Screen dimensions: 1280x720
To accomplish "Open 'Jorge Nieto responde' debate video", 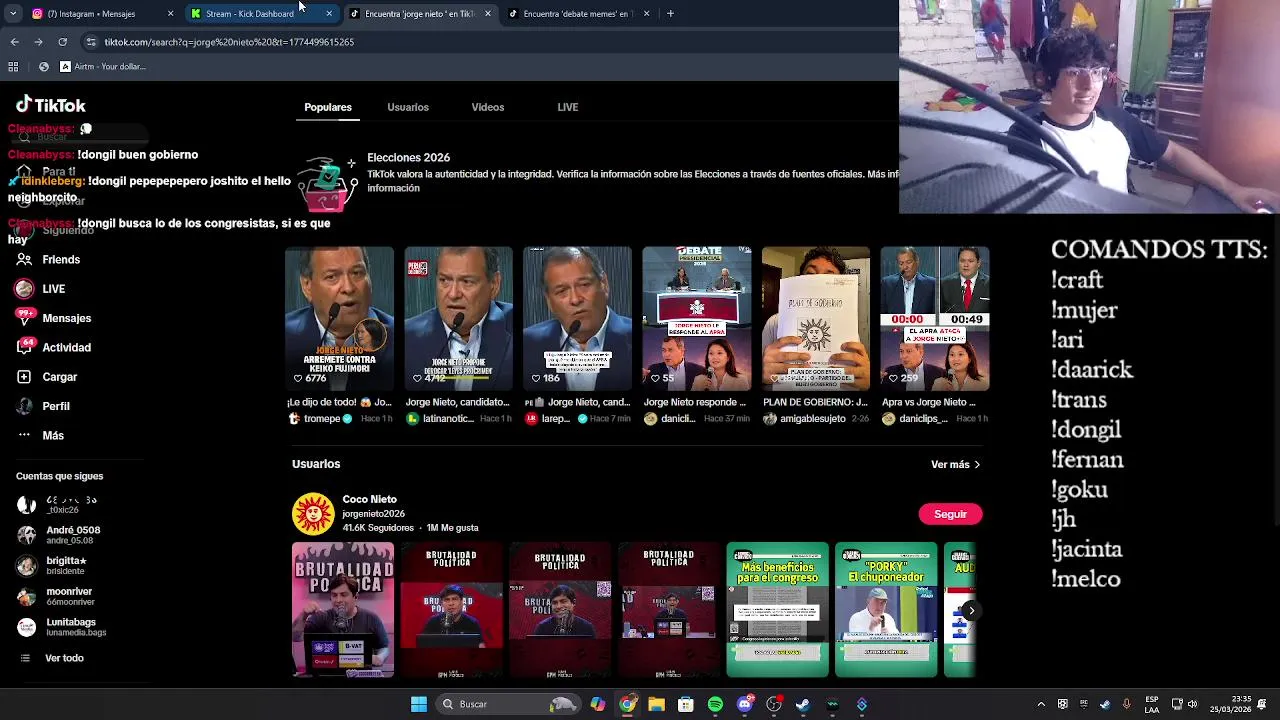I will [x=696, y=318].
